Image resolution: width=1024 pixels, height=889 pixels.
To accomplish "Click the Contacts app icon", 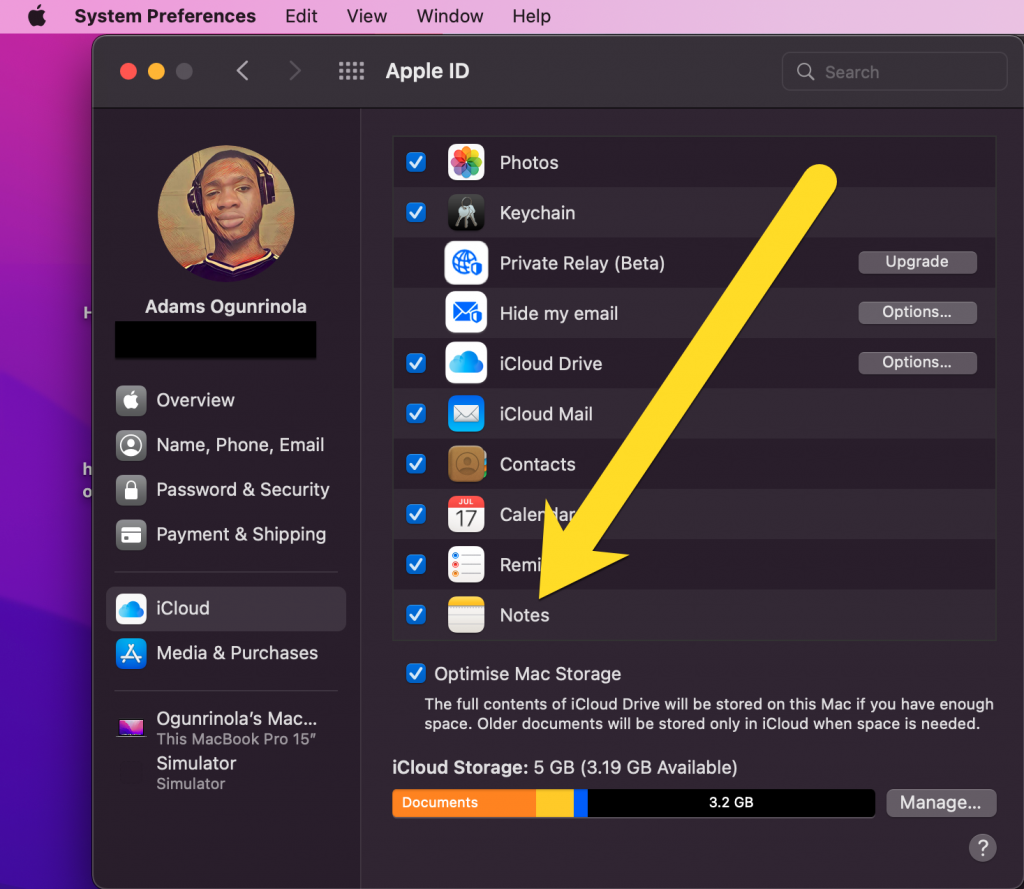I will coord(466,464).
